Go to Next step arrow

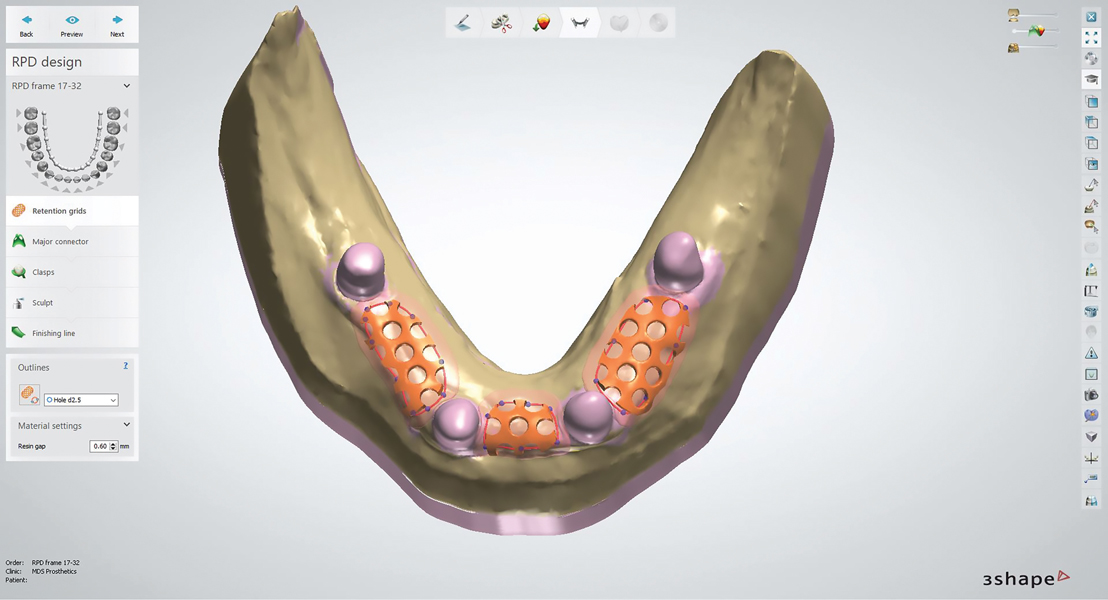(x=117, y=25)
